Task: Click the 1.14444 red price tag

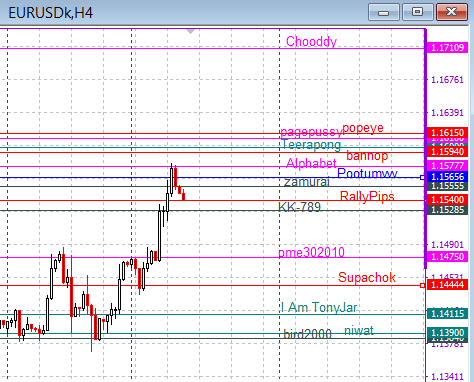Action: 447,285
